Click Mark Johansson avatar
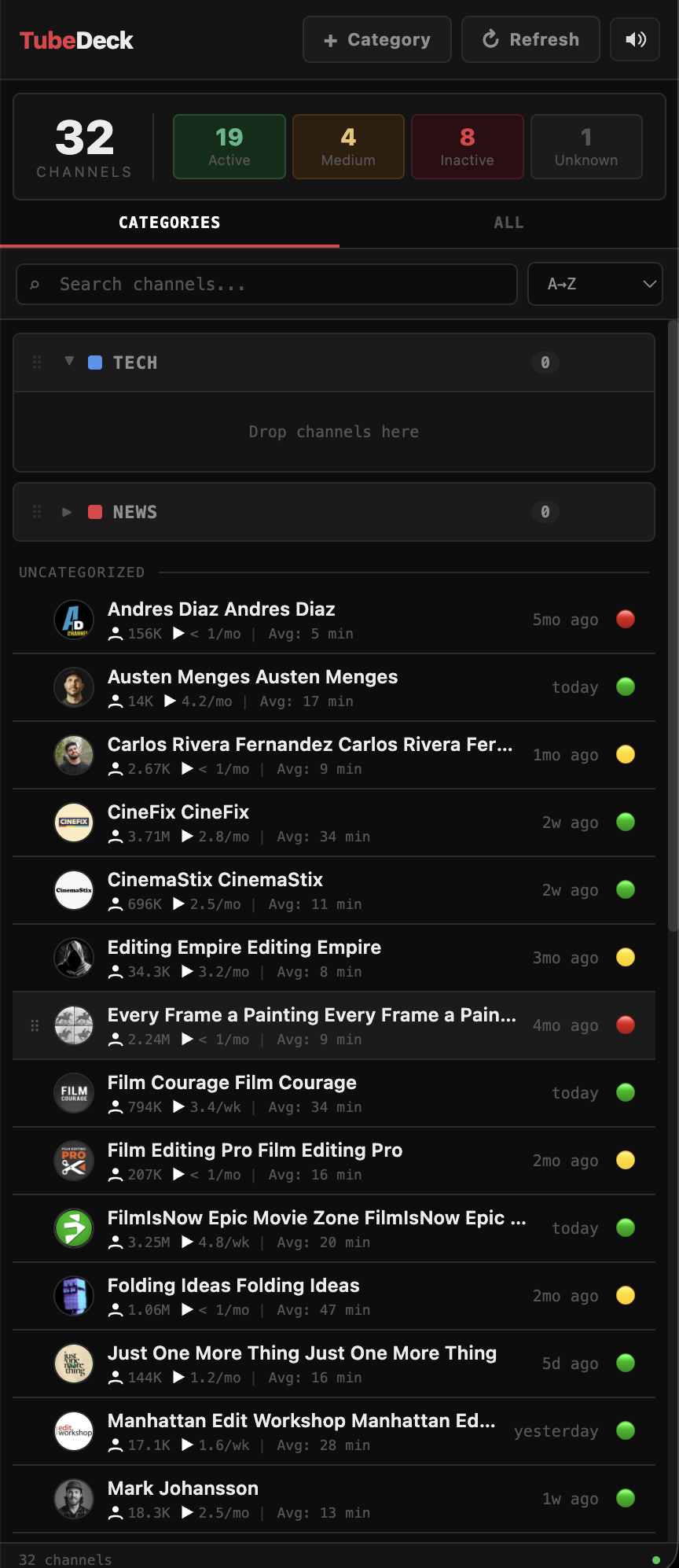Screen dimensions: 679x1568 tap(74, 1499)
